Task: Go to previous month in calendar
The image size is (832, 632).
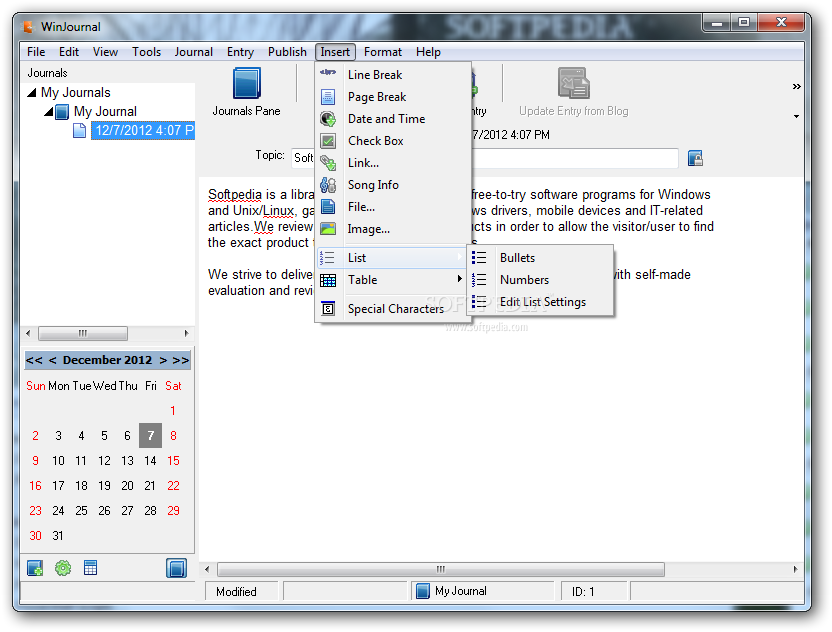Action: (x=53, y=360)
